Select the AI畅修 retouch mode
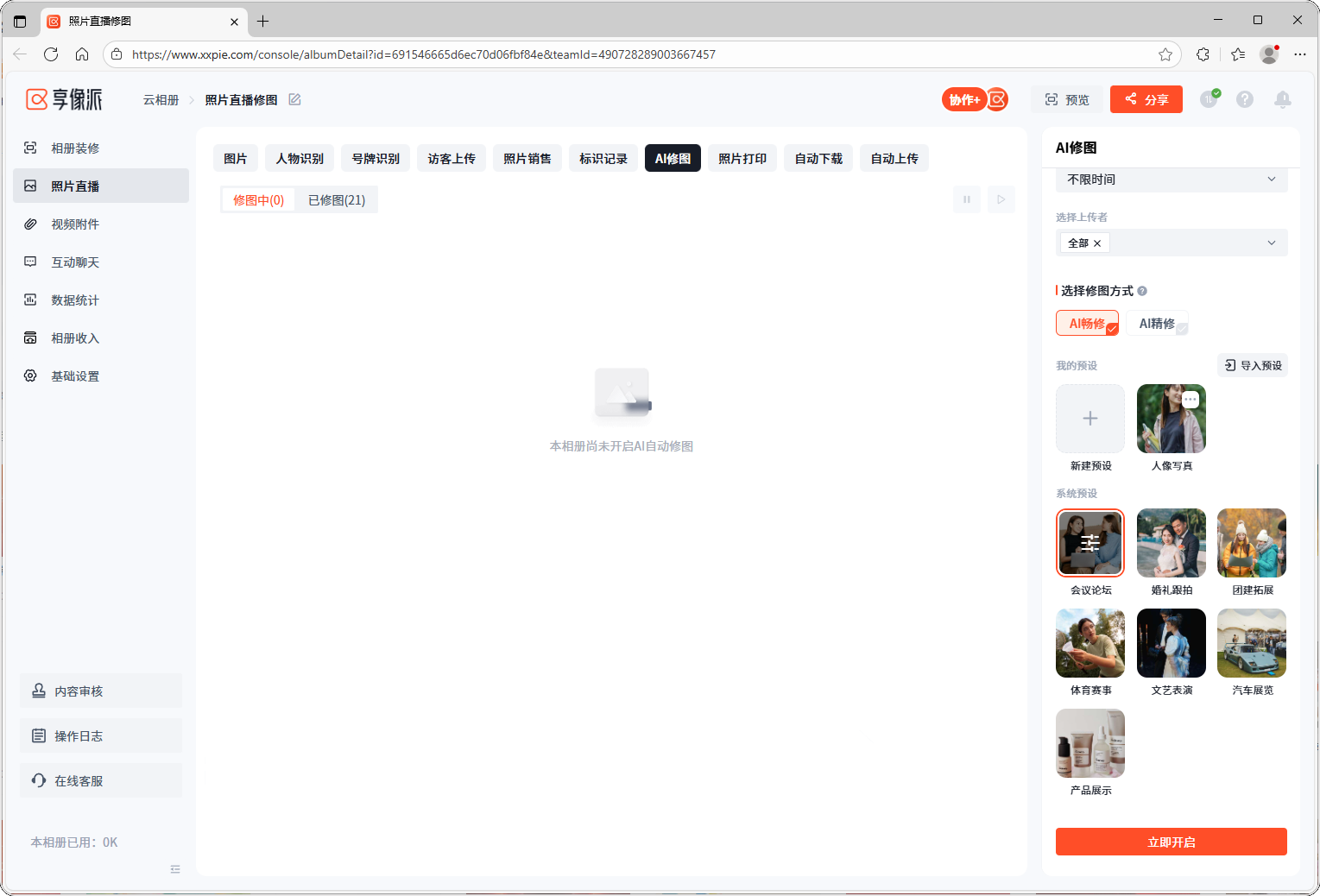Viewport: 1320px width, 896px height. (x=1087, y=323)
